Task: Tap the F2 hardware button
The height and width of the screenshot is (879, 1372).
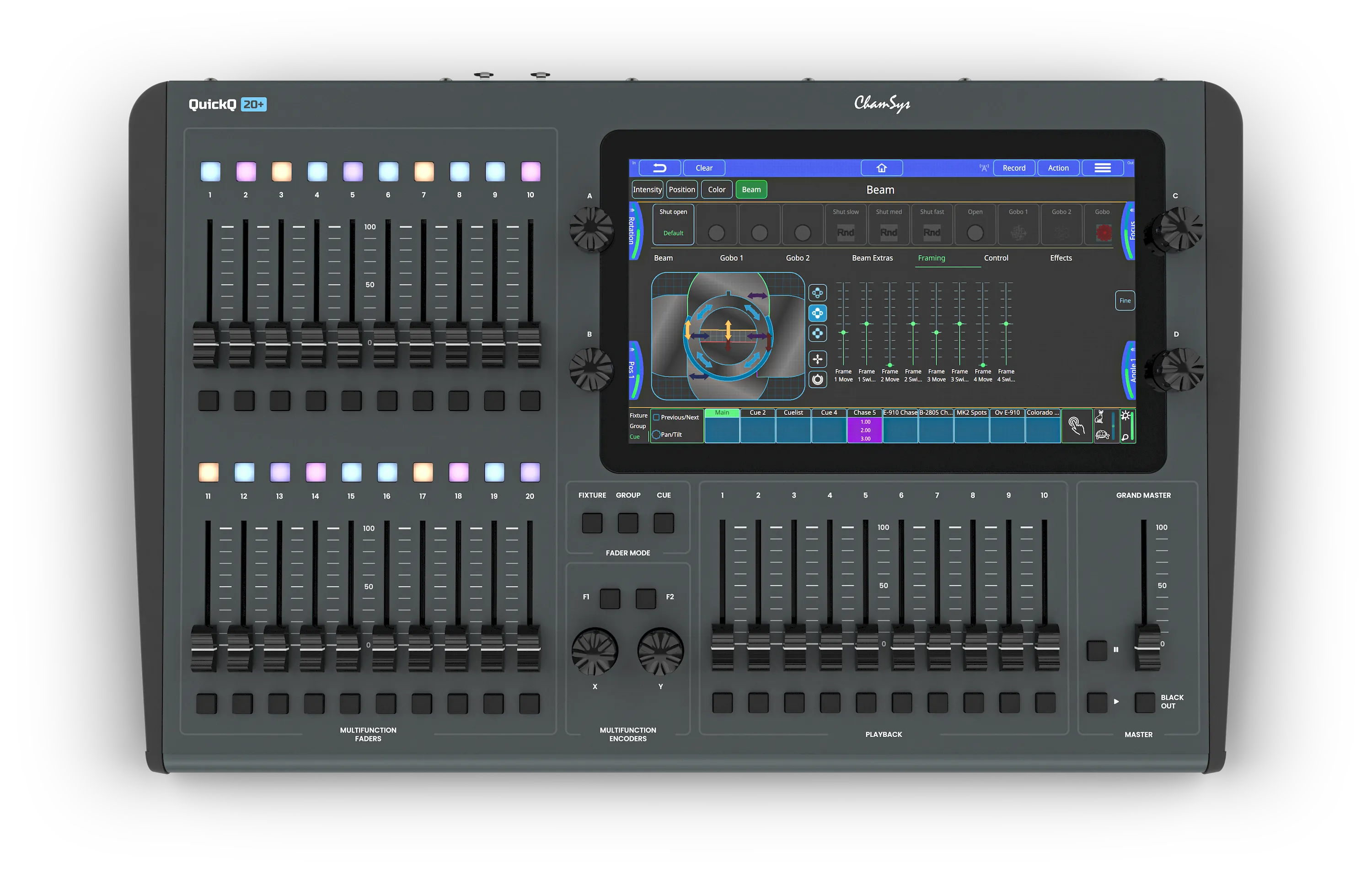Action: [x=646, y=598]
